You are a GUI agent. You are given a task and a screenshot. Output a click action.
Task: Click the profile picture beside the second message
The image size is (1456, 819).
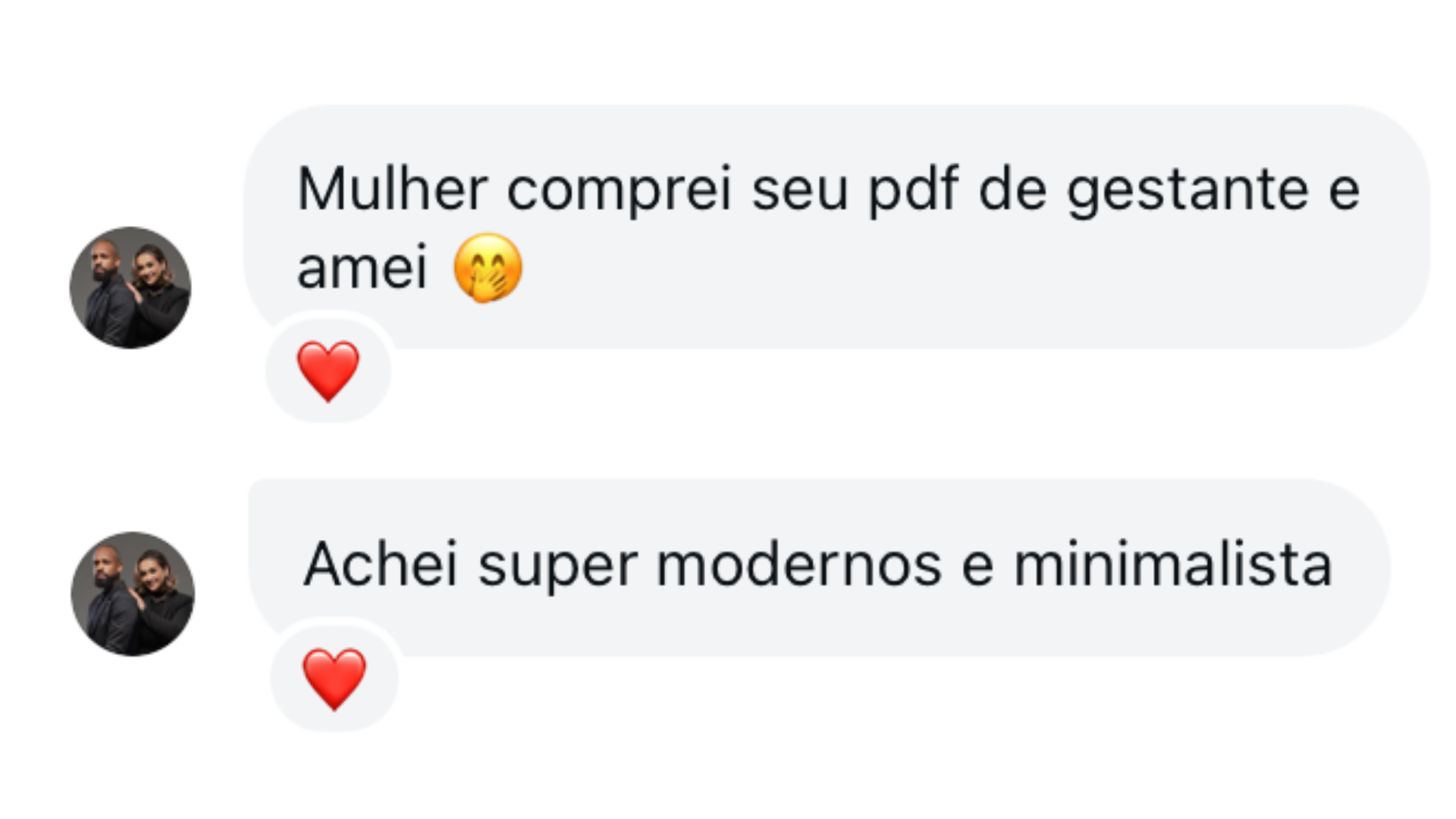[x=133, y=594]
